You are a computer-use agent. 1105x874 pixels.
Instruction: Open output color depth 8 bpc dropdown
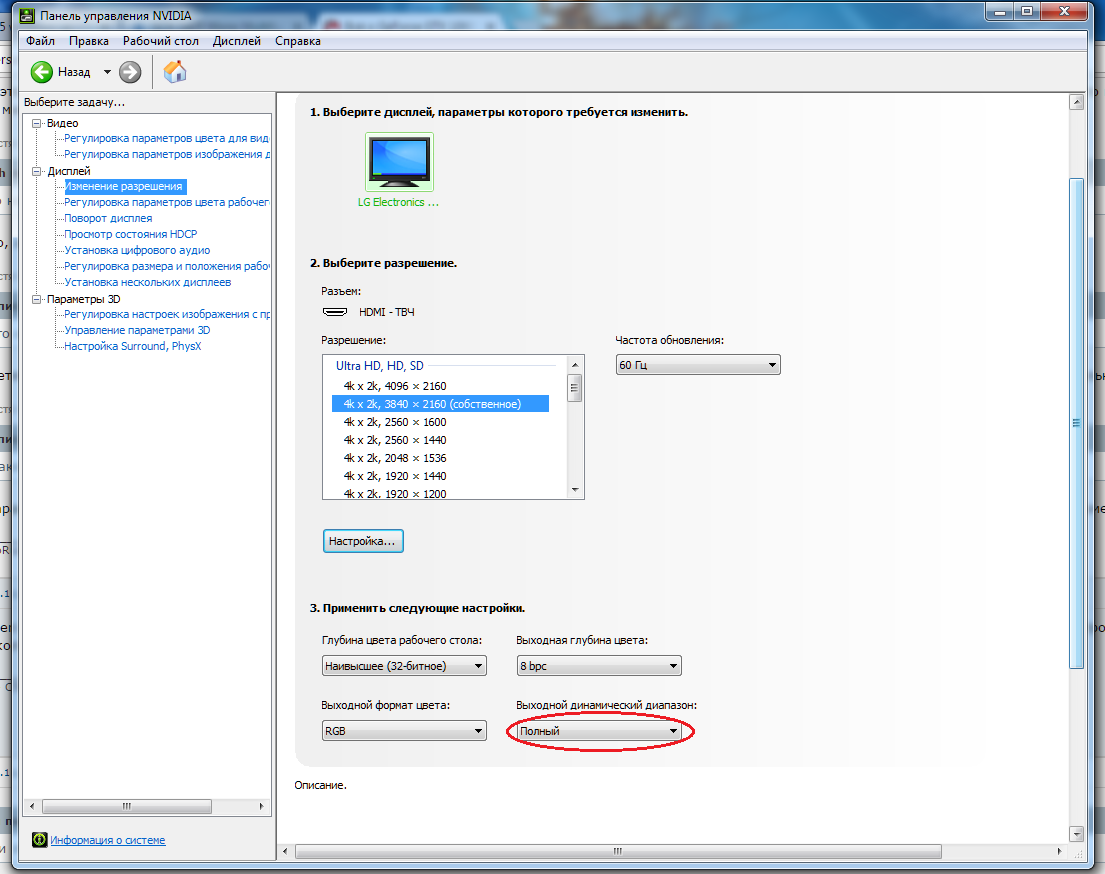[x=599, y=666]
